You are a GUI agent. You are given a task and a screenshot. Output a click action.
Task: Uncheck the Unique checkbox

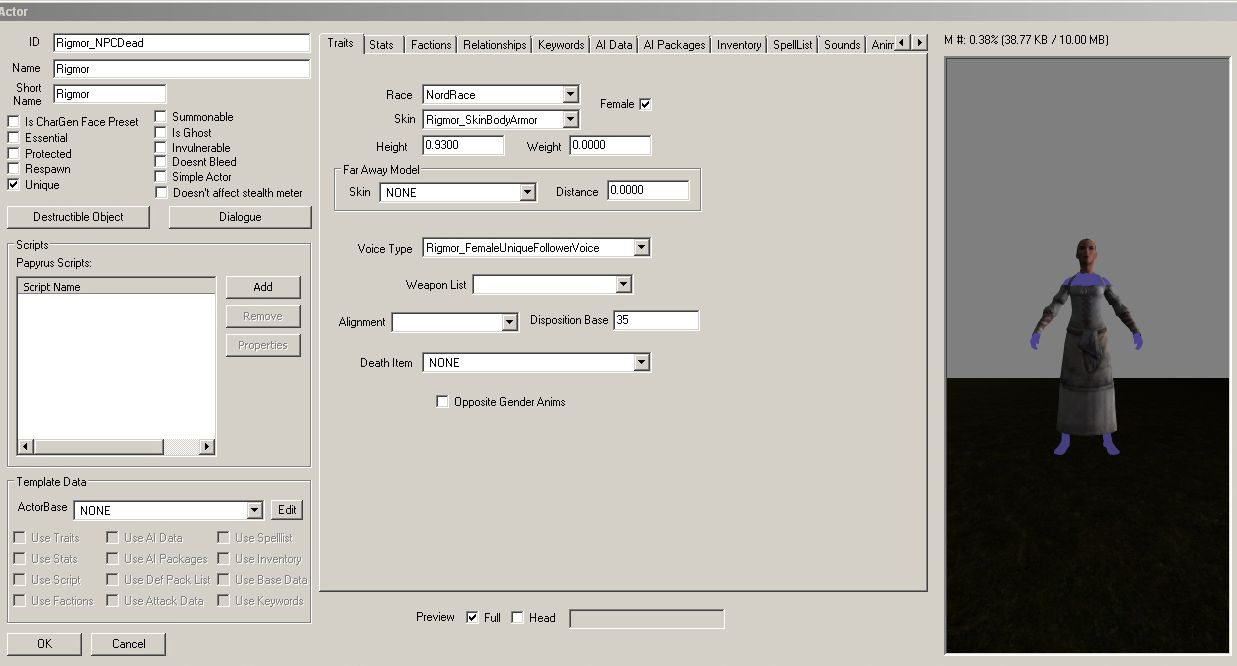pyautogui.click(x=14, y=185)
